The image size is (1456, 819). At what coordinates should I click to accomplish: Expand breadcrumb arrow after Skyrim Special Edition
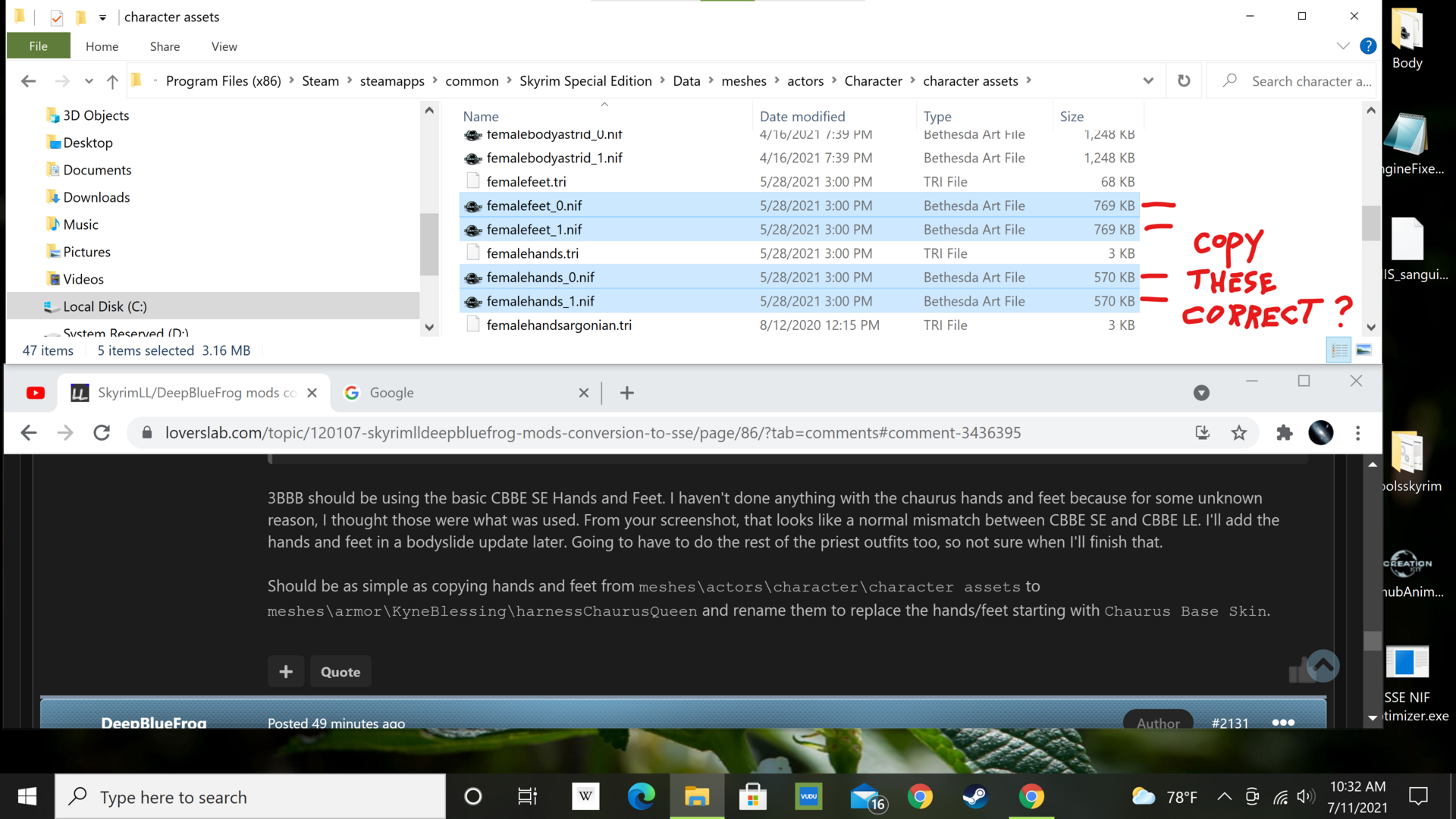(x=662, y=80)
